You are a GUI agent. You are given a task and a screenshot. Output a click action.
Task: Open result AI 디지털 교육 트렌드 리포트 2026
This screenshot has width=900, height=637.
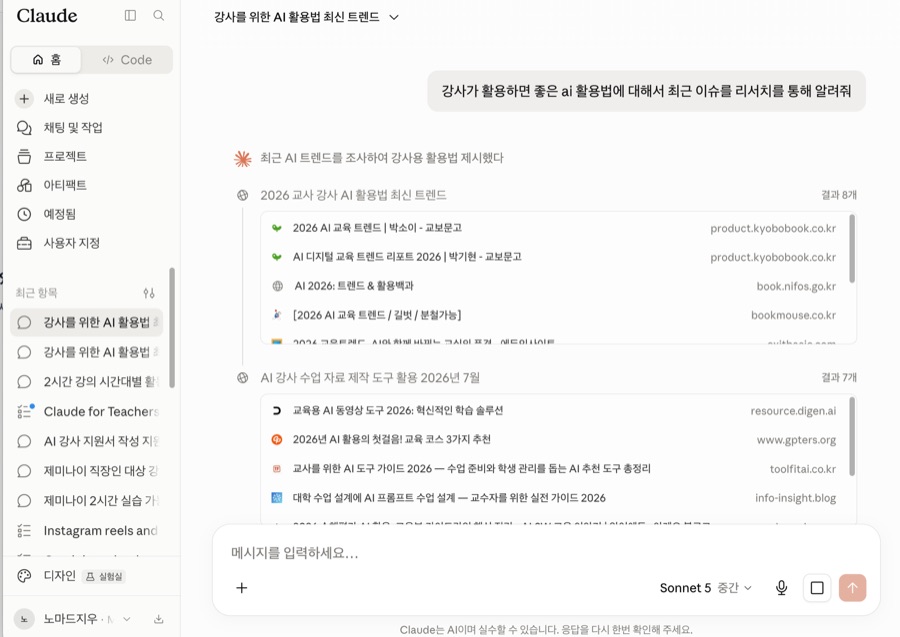pos(553,257)
